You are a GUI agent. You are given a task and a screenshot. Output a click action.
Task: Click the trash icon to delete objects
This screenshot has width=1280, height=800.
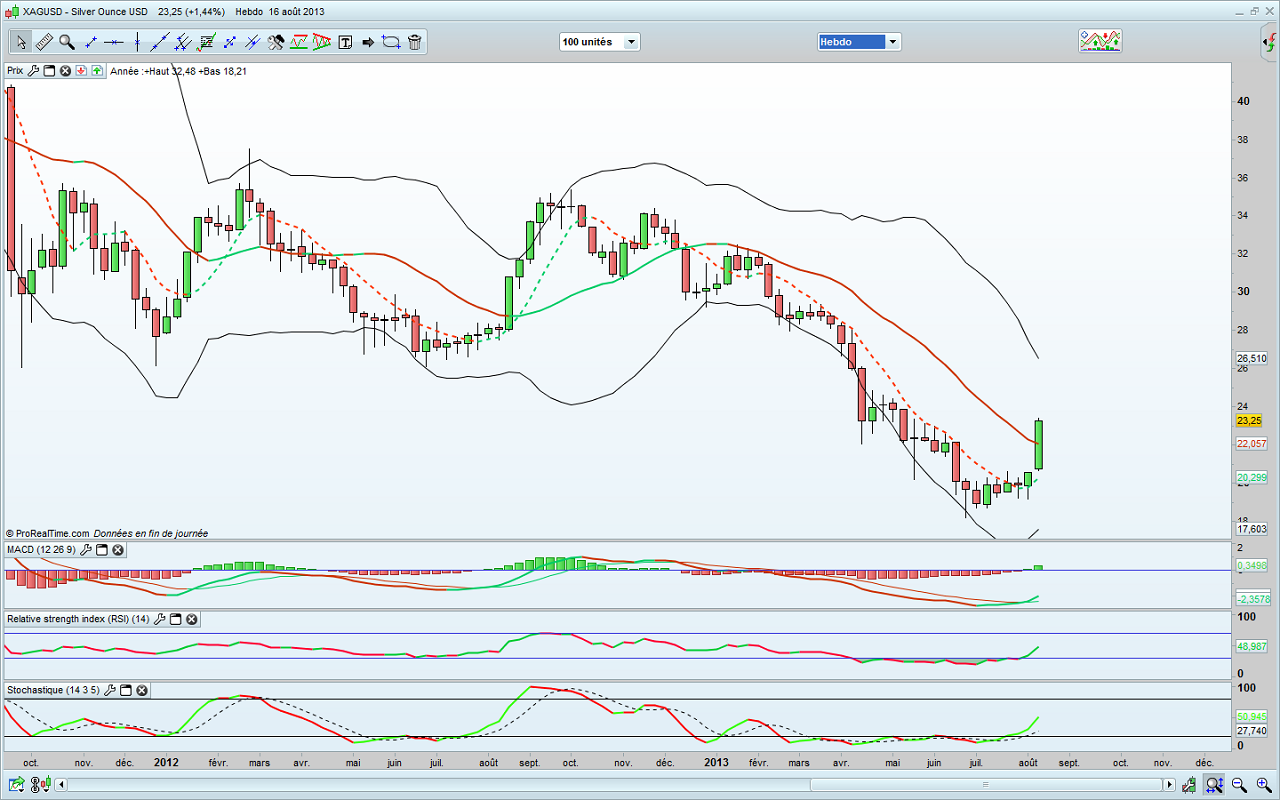click(414, 42)
